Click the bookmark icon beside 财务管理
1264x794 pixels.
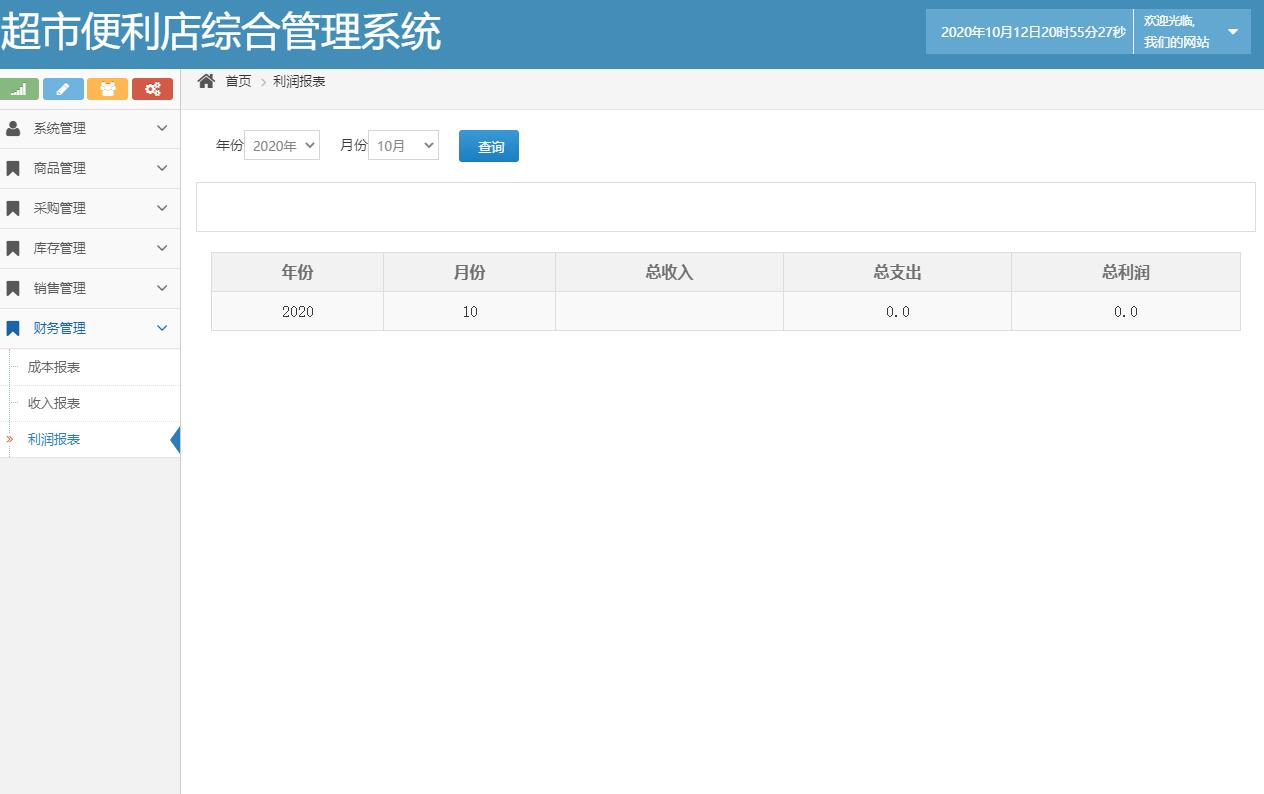13,328
